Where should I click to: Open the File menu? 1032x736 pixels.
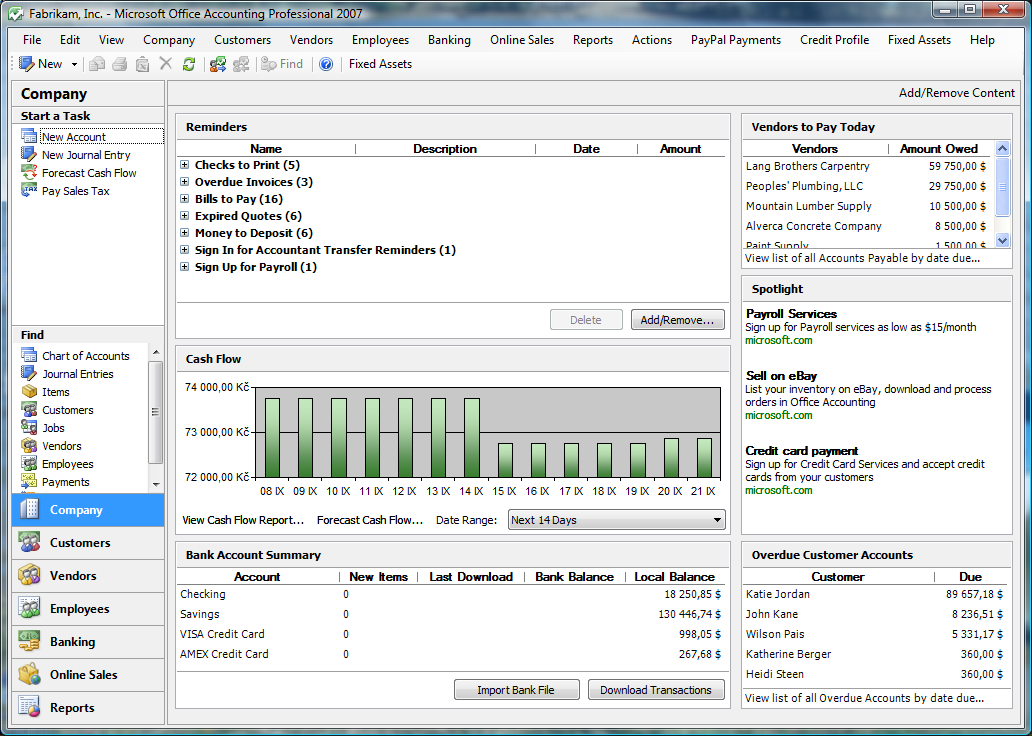click(x=32, y=39)
